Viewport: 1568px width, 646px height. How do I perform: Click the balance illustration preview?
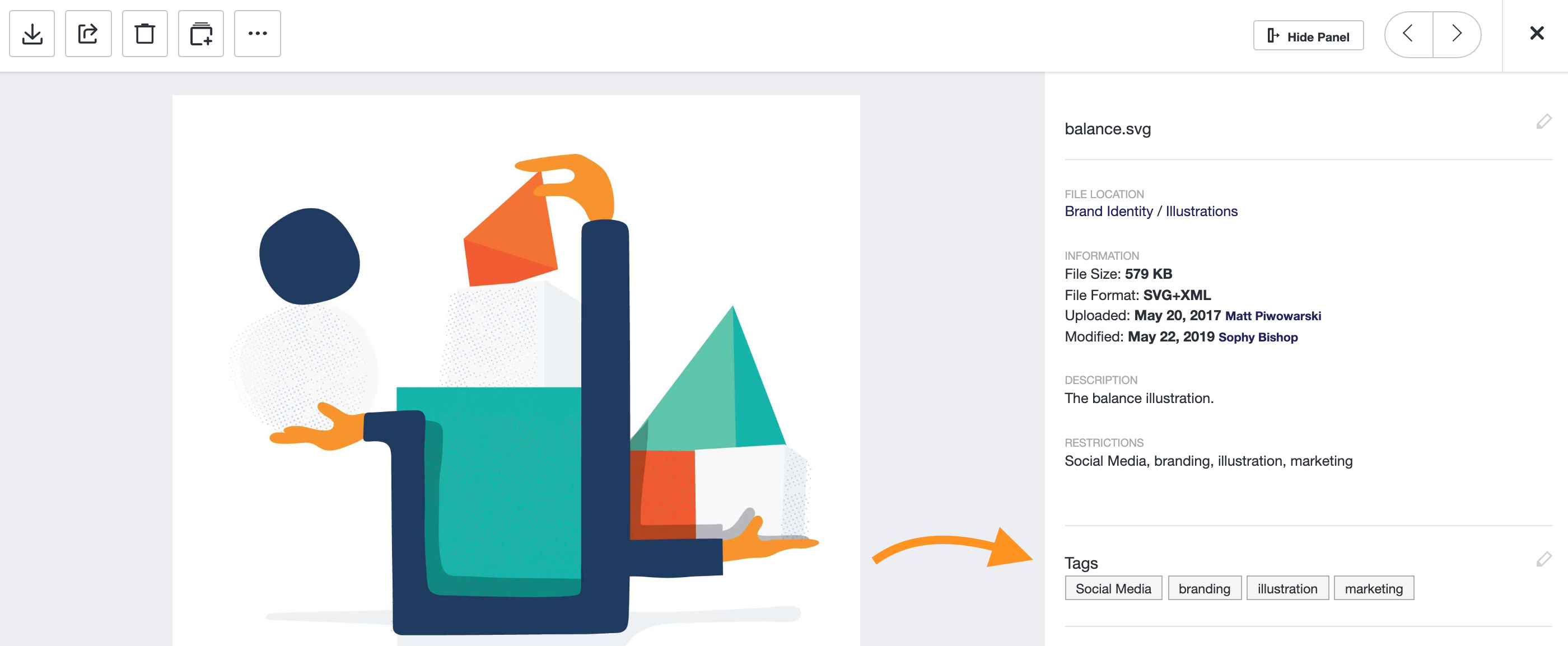point(516,370)
